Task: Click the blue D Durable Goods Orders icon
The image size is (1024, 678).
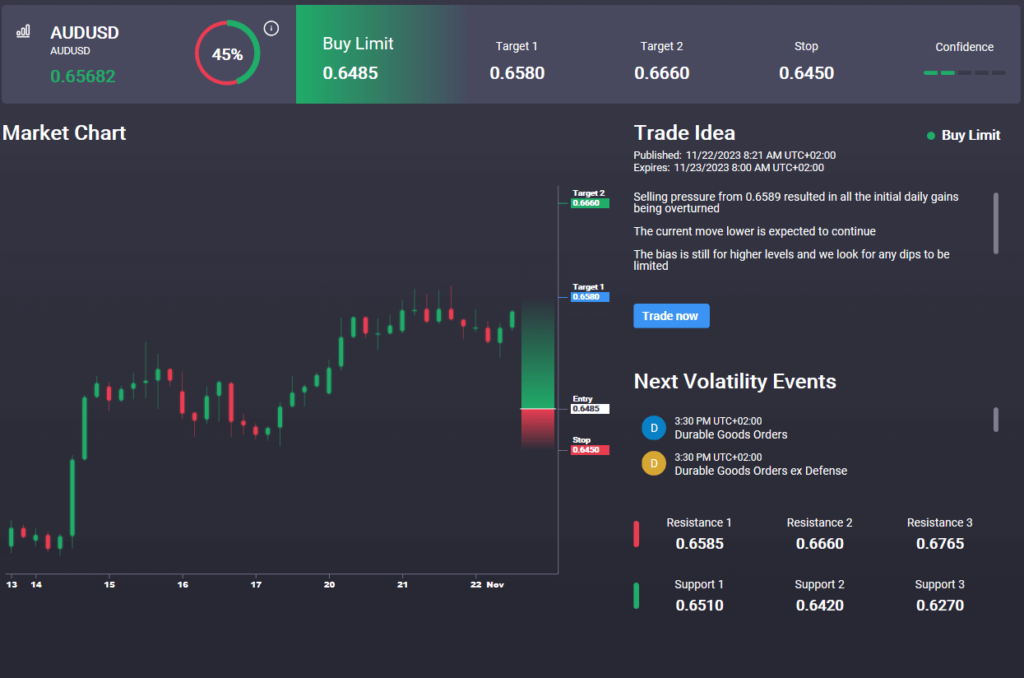Action: pyautogui.click(x=653, y=427)
